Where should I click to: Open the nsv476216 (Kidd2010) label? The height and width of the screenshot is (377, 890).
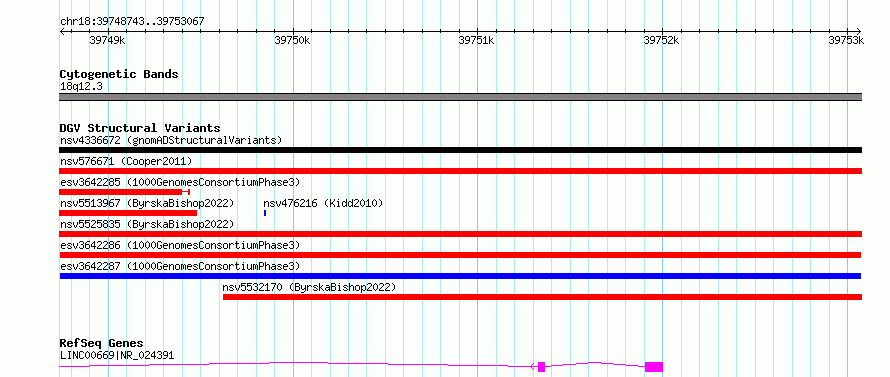coord(324,203)
